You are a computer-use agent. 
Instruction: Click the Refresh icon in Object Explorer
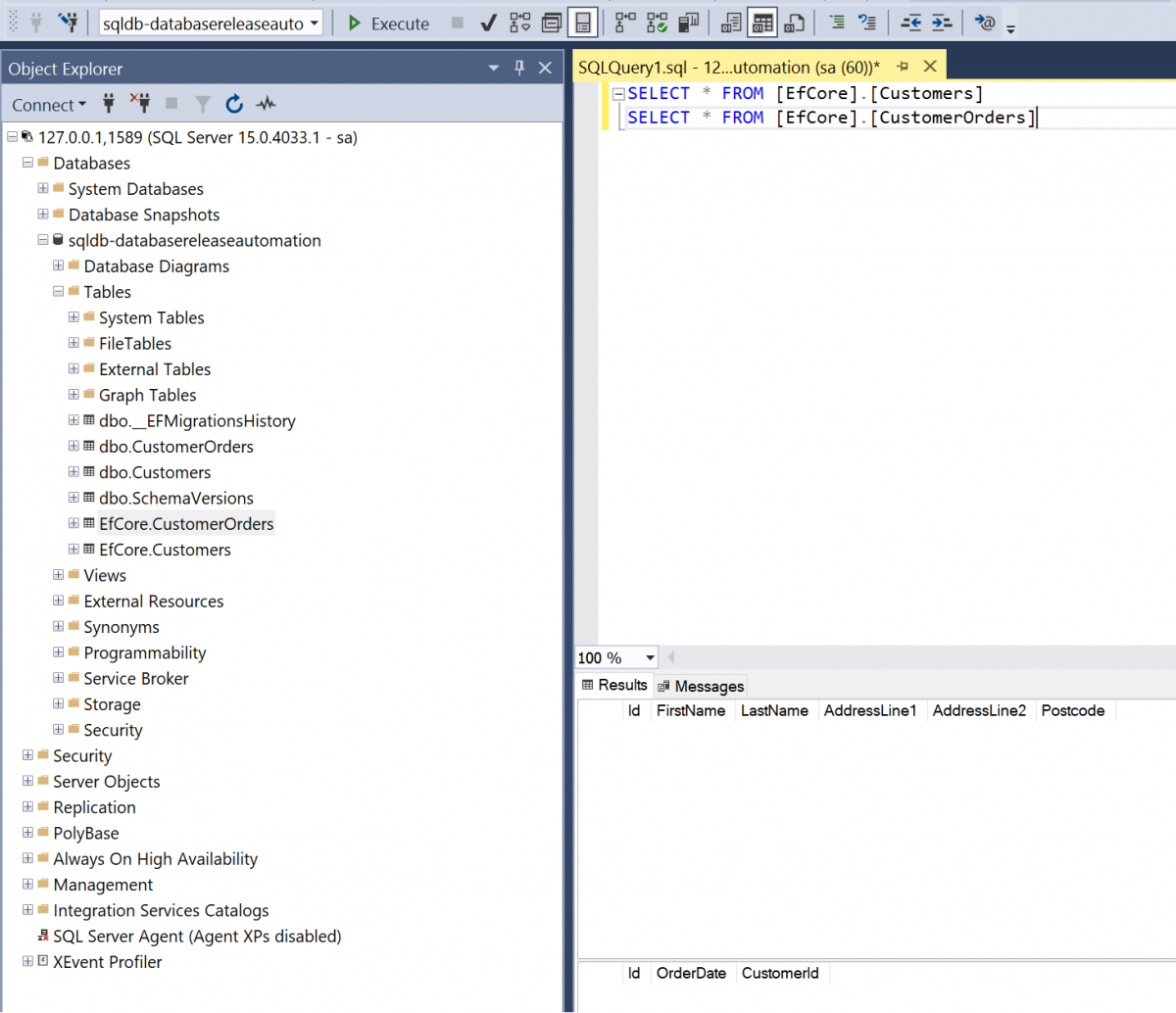pyautogui.click(x=234, y=105)
